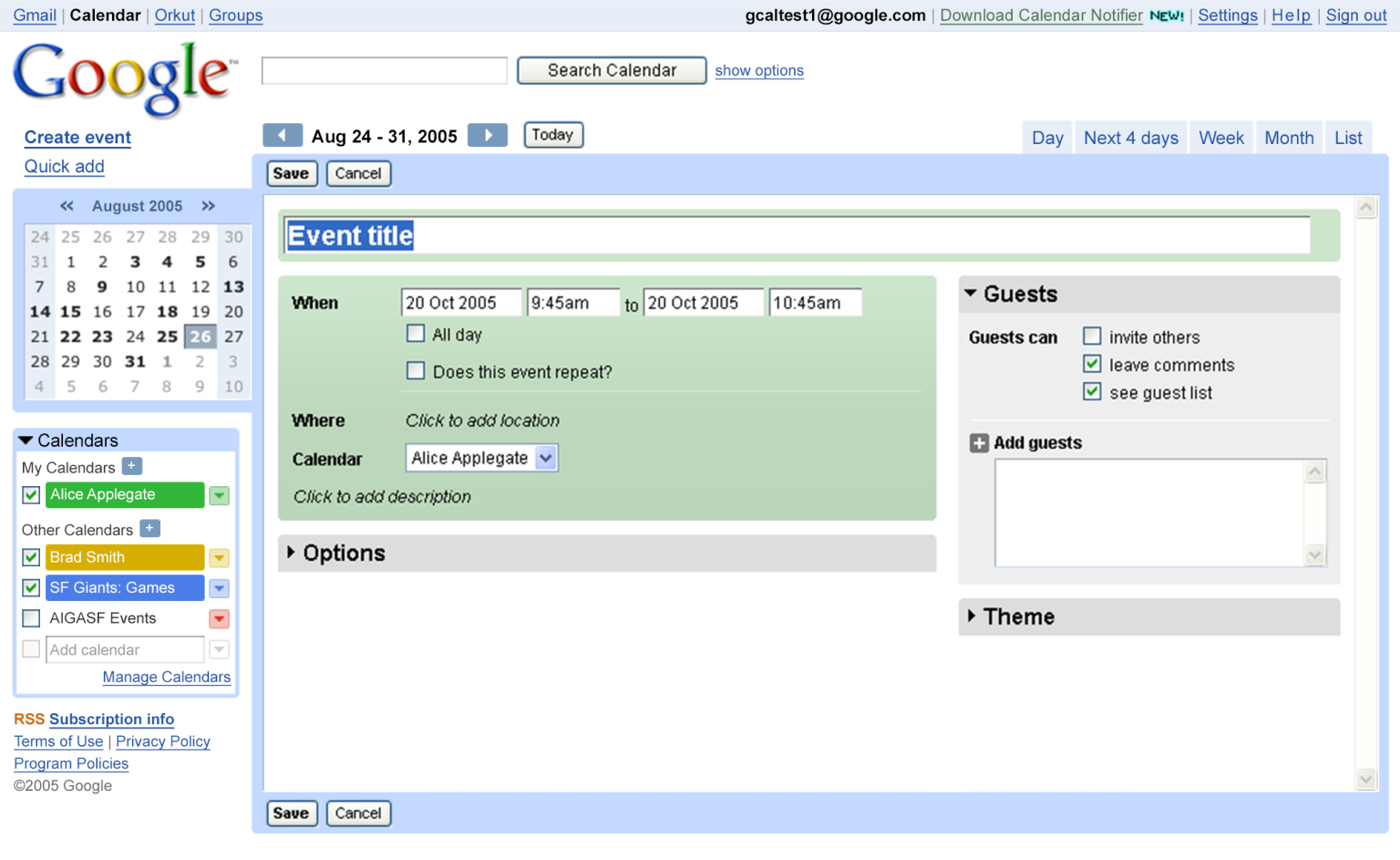
Task: Switch to the Month view tab
Action: pos(1289,138)
